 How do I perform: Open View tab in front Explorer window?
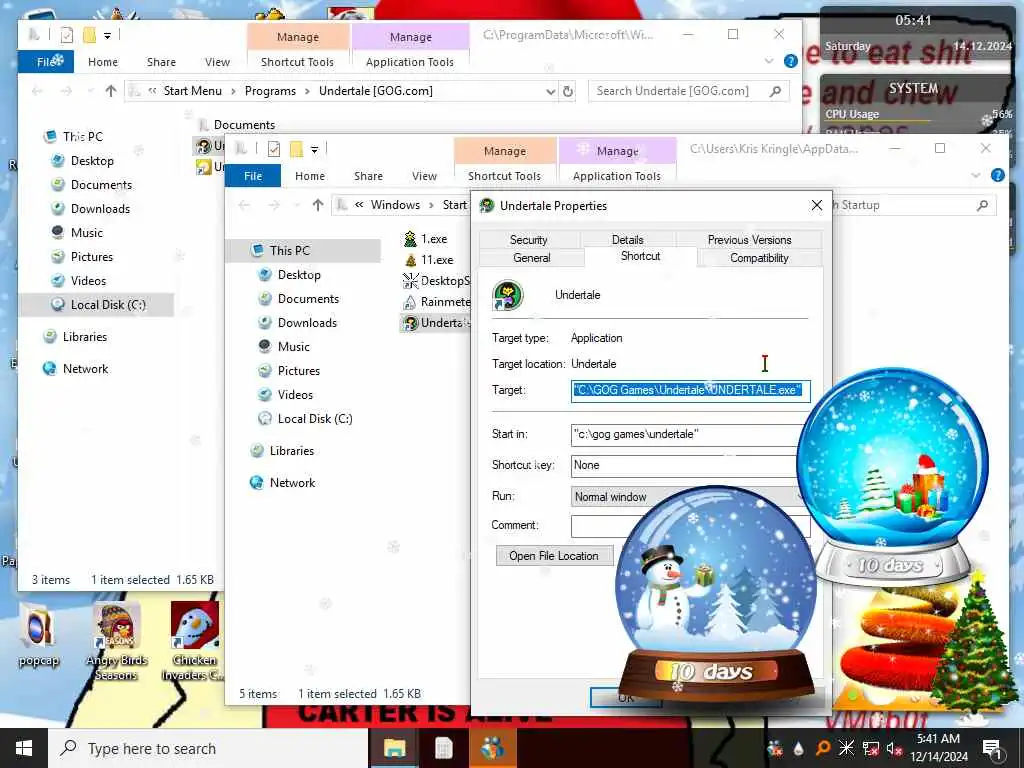pos(424,176)
